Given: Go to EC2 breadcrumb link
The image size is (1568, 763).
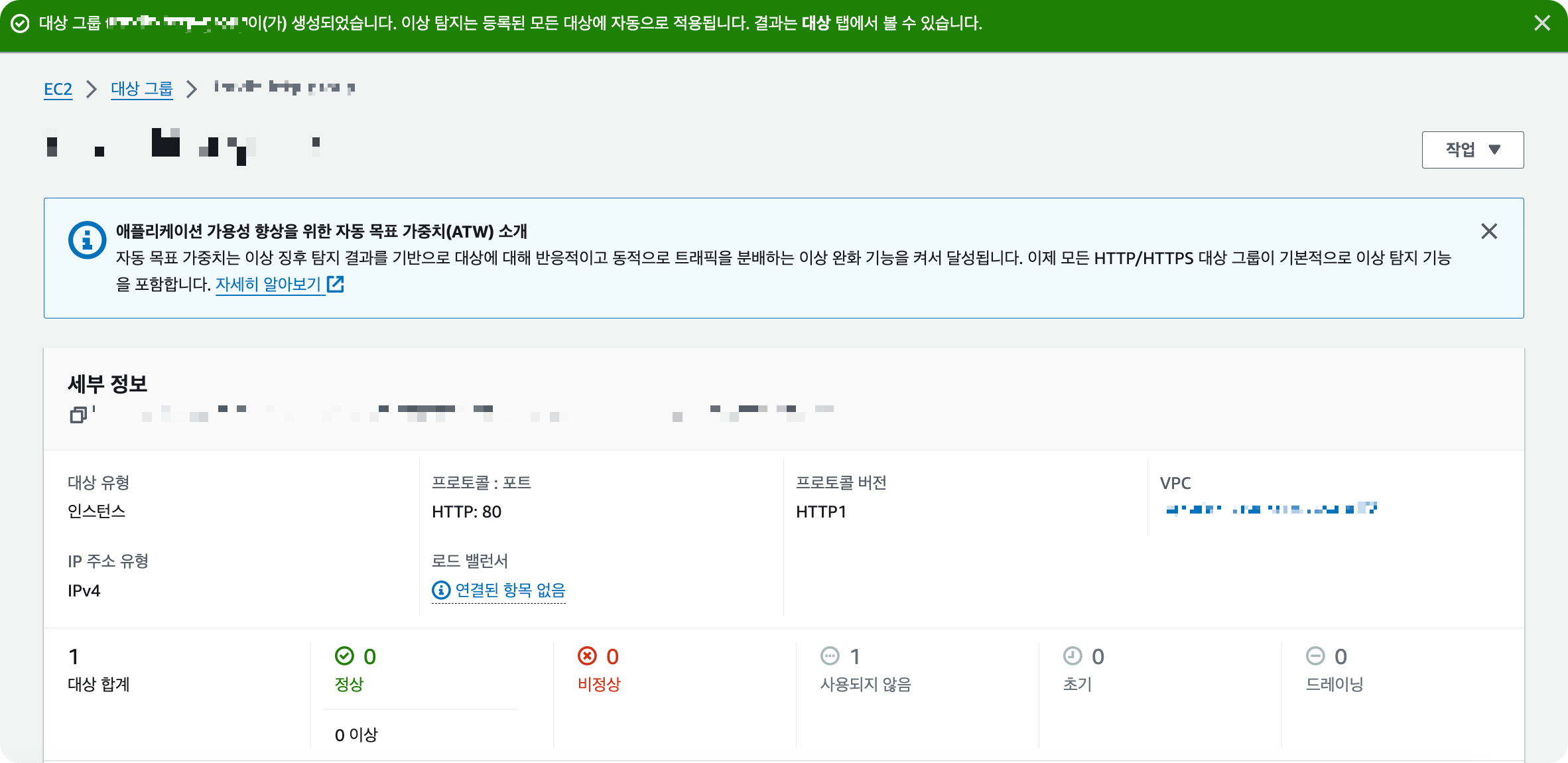Looking at the screenshot, I should pyautogui.click(x=58, y=89).
